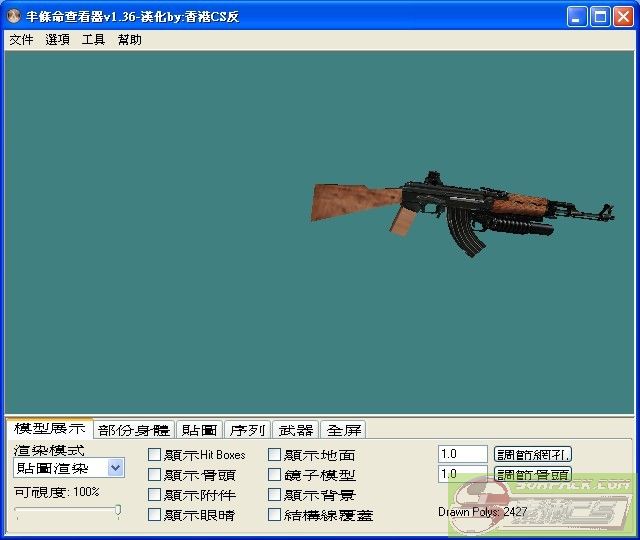
Task: Switch to the 武器 tab
Action: click(295, 430)
